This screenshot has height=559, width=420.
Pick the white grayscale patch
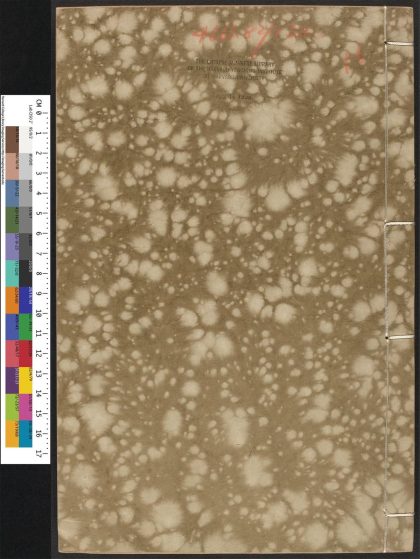[25, 139]
